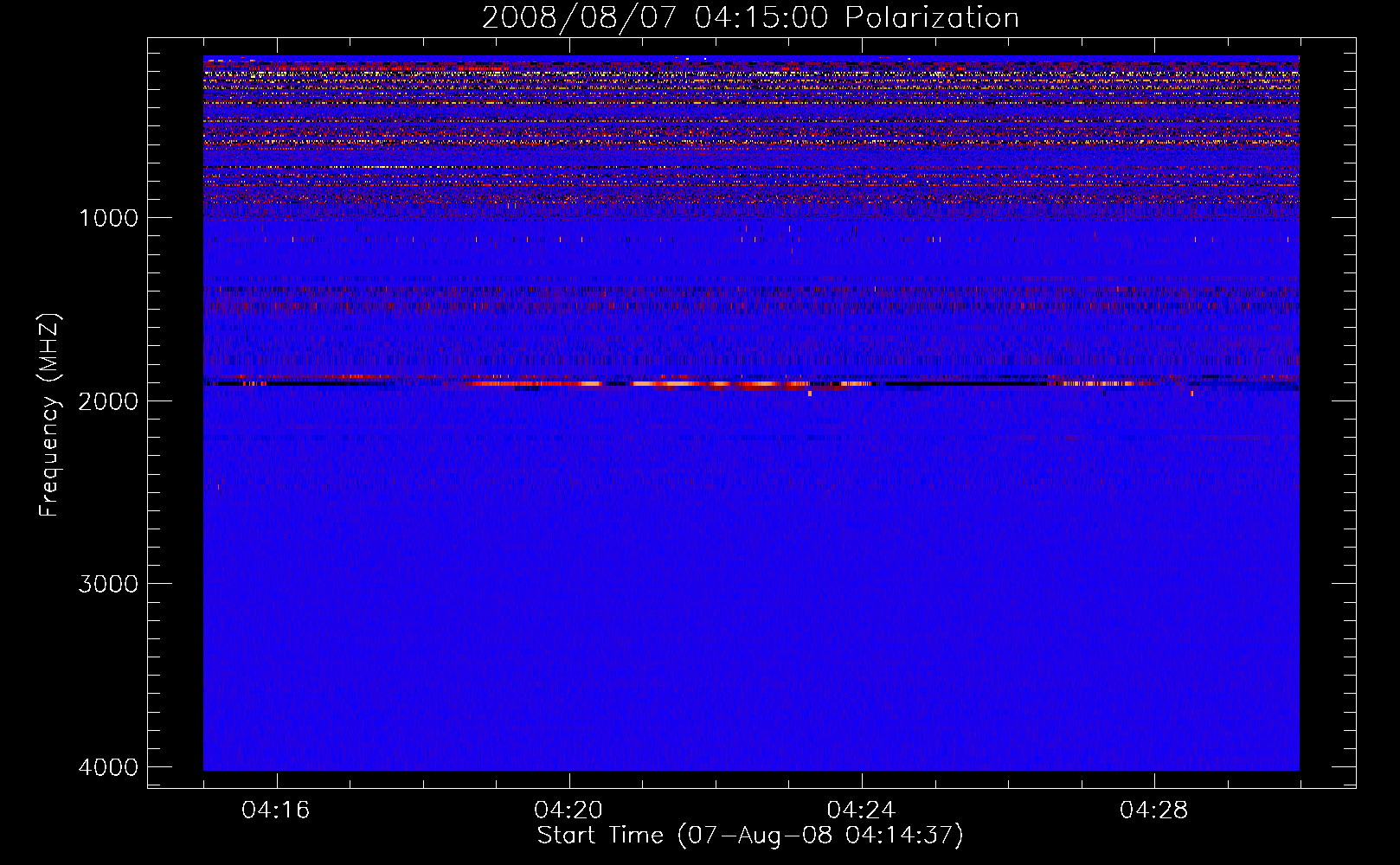The height and width of the screenshot is (865, 1400).
Task: Select the 4000 frequency axis label
Action: [x=108, y=767]
